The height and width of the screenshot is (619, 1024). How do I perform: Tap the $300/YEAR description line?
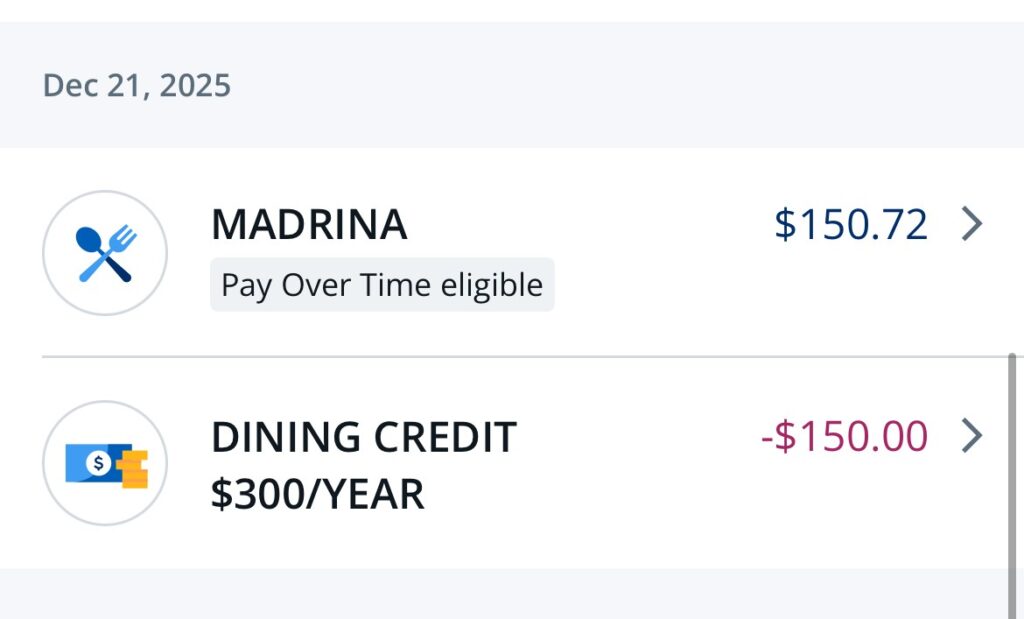point(317,494)
